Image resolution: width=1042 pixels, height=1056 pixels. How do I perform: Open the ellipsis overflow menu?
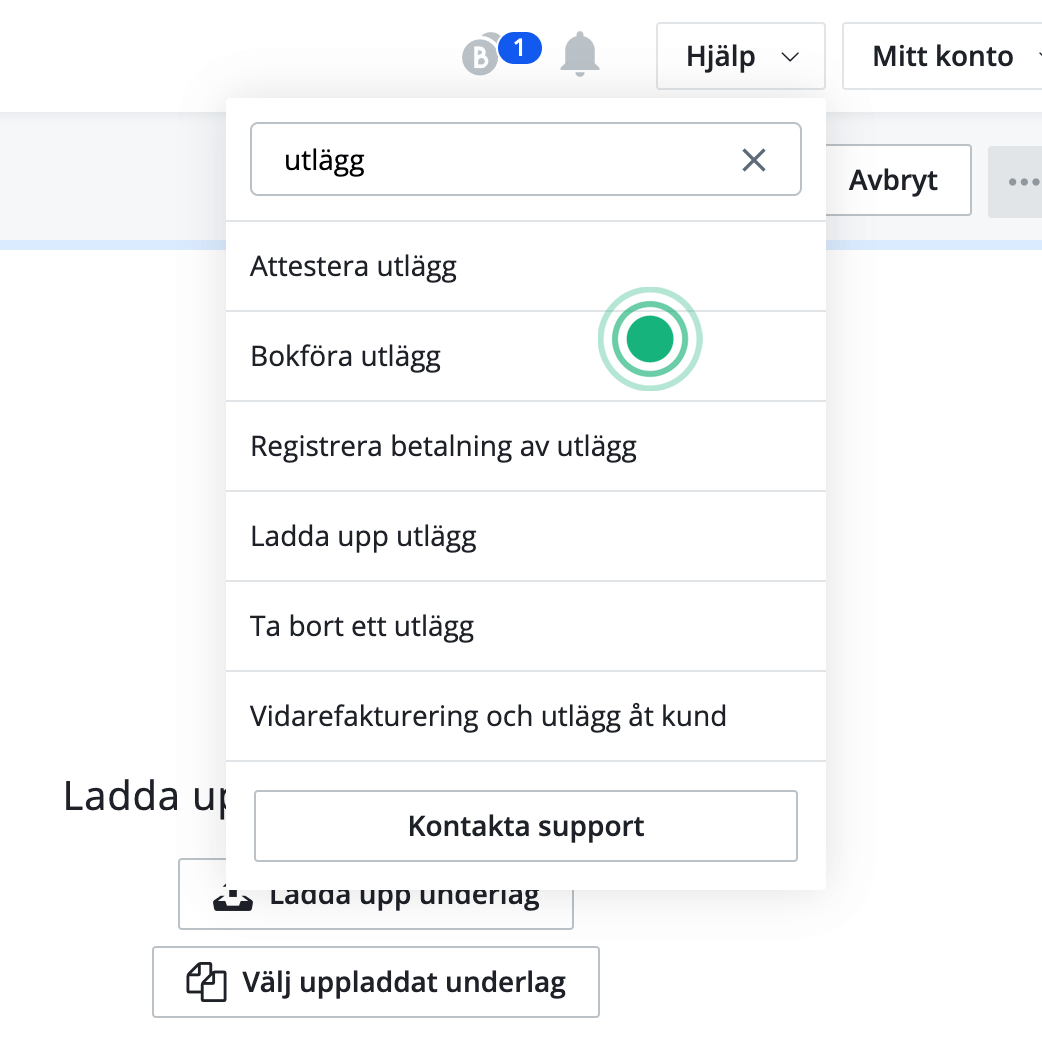point(1021,180)
